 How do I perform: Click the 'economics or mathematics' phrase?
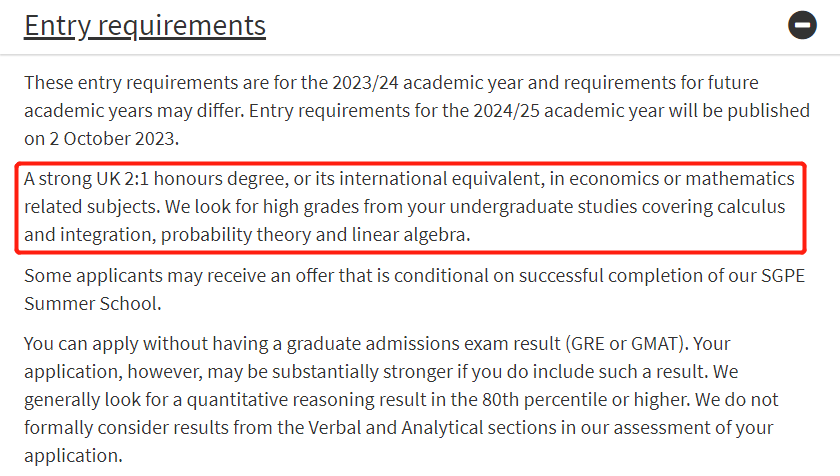[681, 178]
